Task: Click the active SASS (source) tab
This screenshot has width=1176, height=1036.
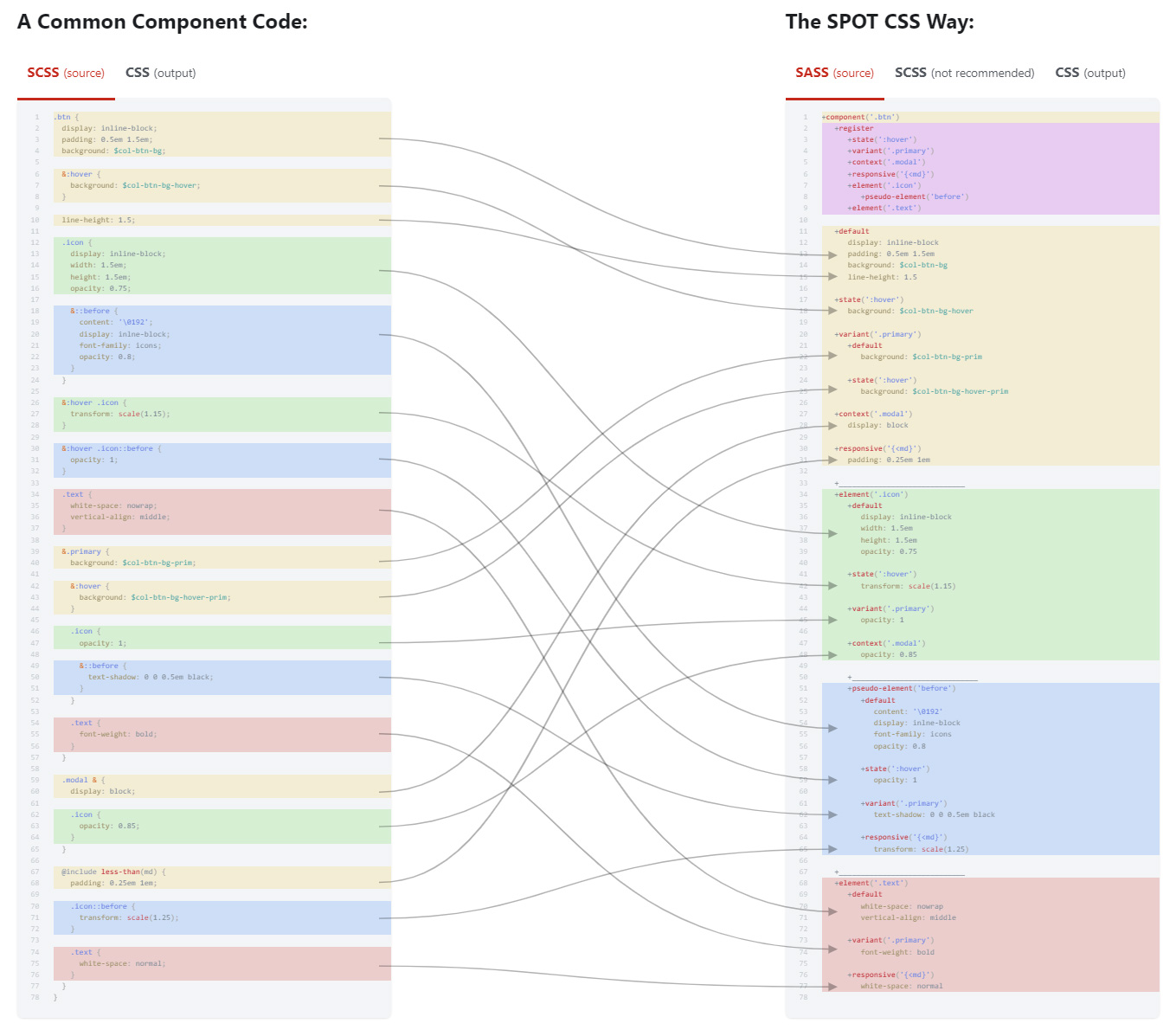Action: (x=833, y=73)
